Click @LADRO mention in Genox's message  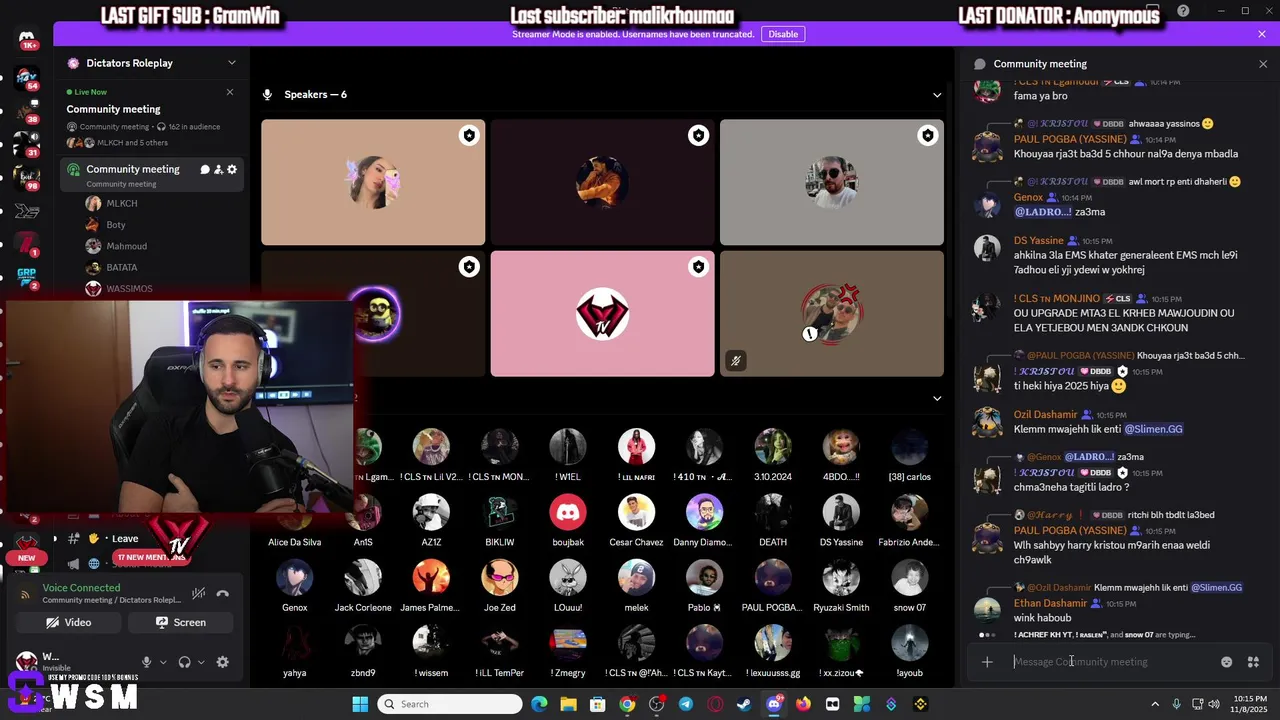click(1043, 212)
